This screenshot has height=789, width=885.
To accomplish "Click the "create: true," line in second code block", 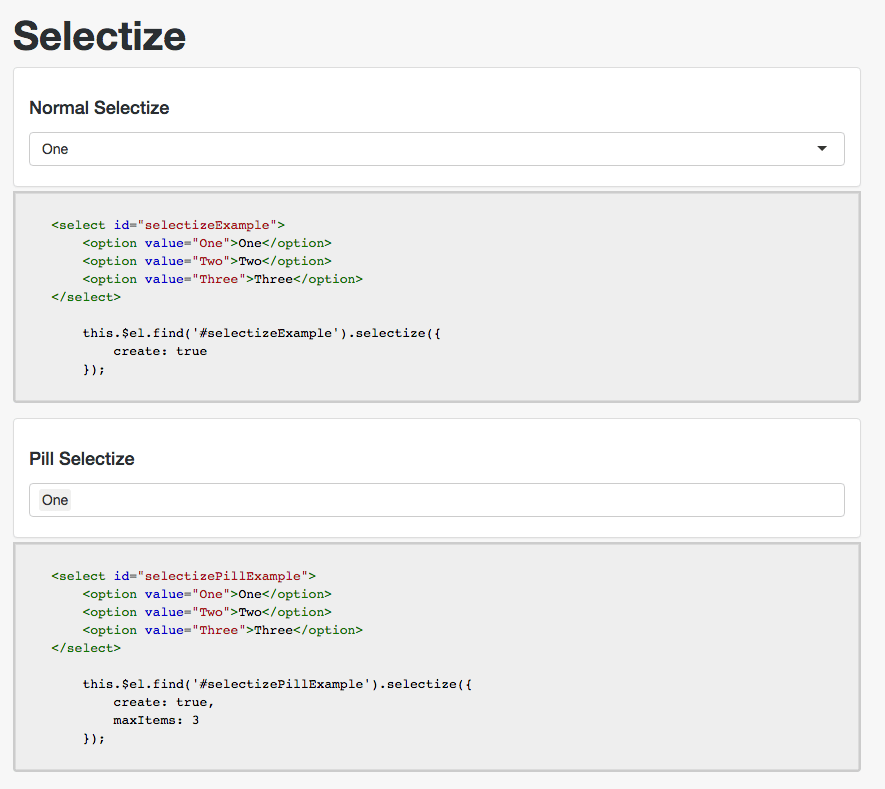I will click(x=164, y=702).
